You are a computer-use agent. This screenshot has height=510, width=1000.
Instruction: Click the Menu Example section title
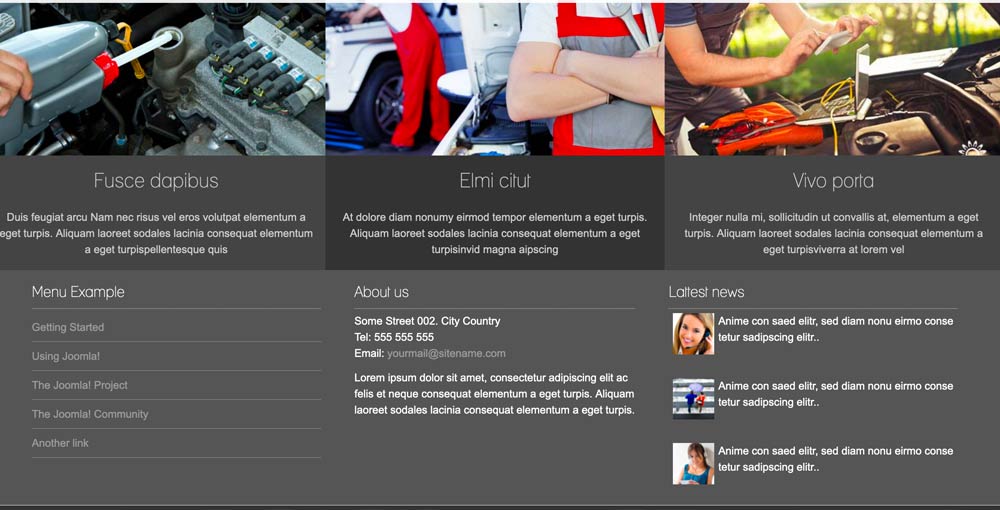(x=78, y=292)
